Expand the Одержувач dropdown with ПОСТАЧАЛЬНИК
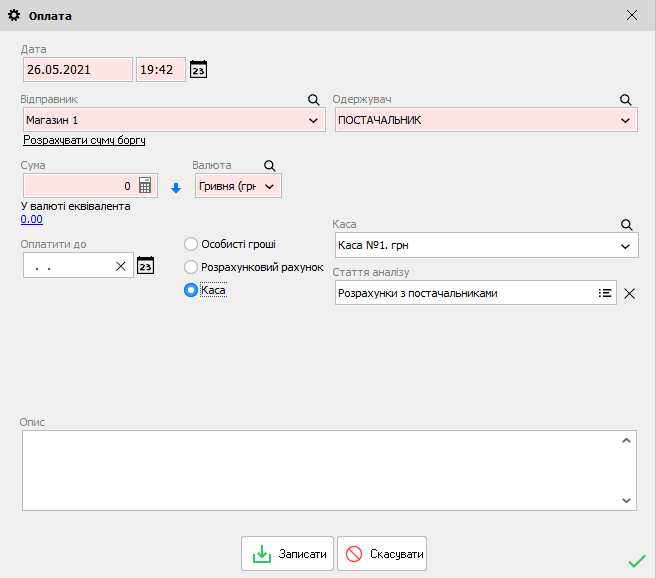 [625, 120]
